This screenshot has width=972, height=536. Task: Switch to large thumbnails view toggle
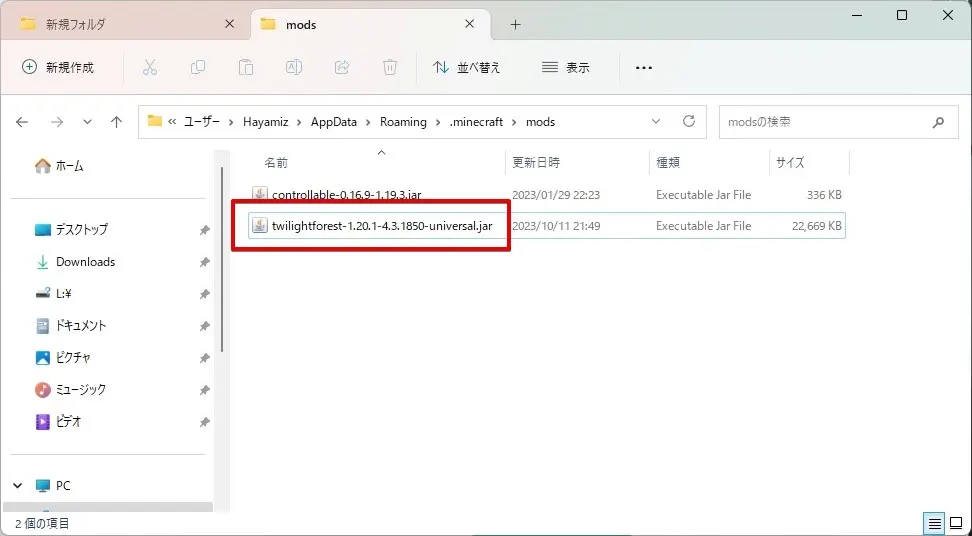tap(955, 523)
